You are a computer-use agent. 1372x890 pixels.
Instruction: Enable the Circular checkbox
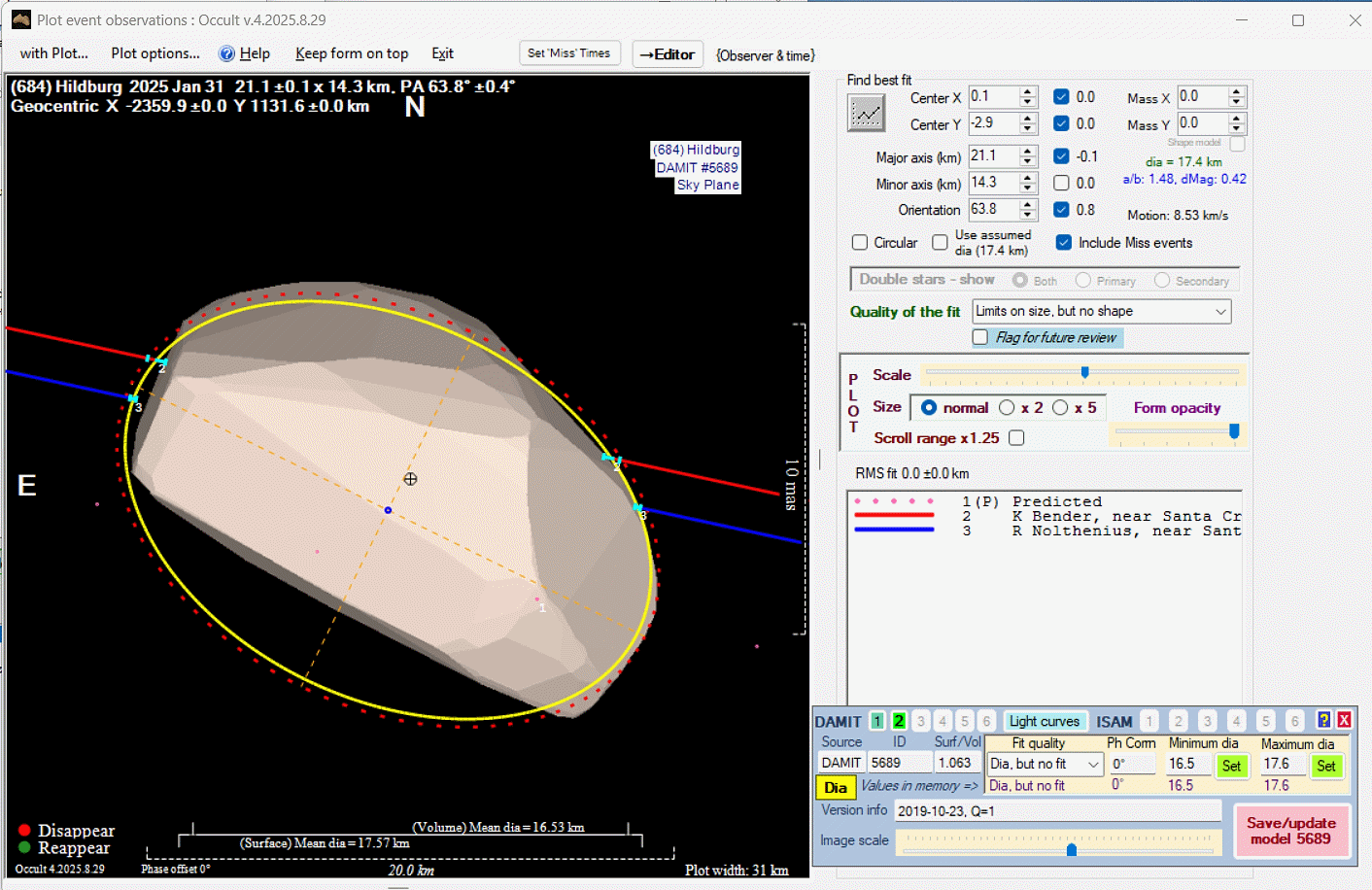[x=860, y=243]
